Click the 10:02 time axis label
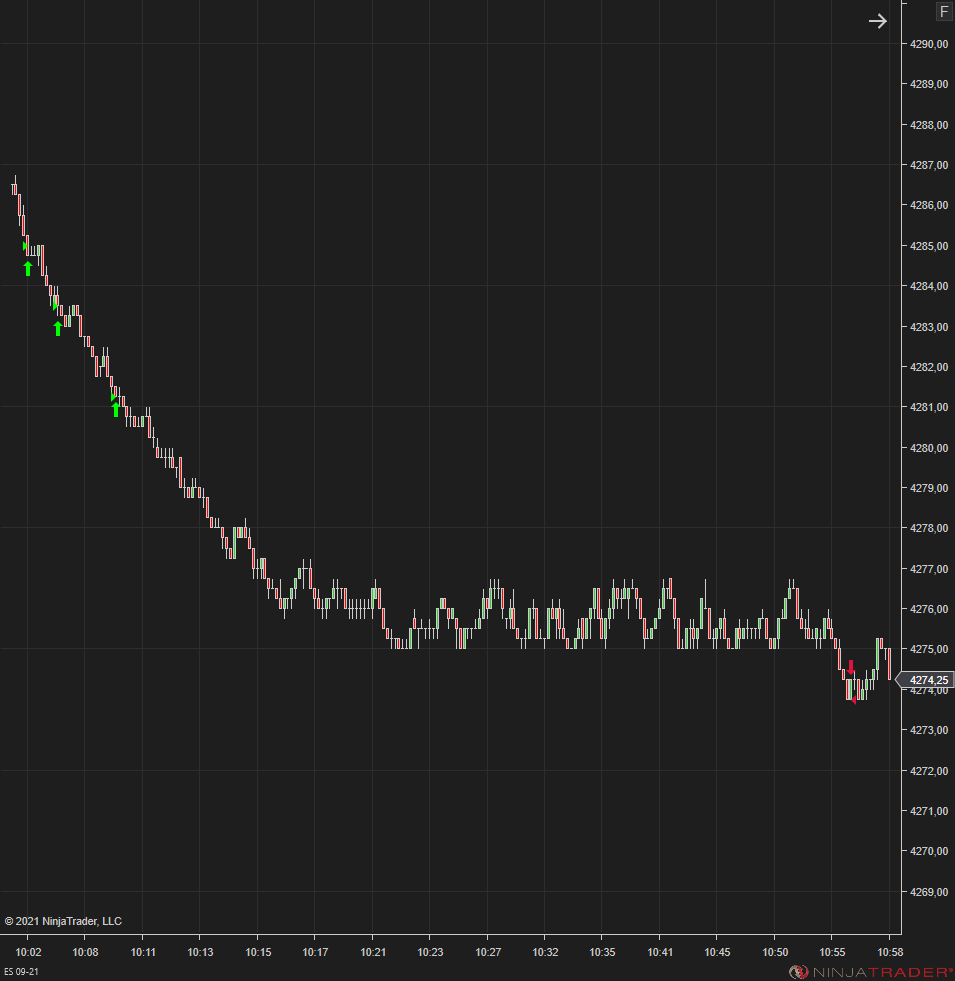 pos(28,952)
